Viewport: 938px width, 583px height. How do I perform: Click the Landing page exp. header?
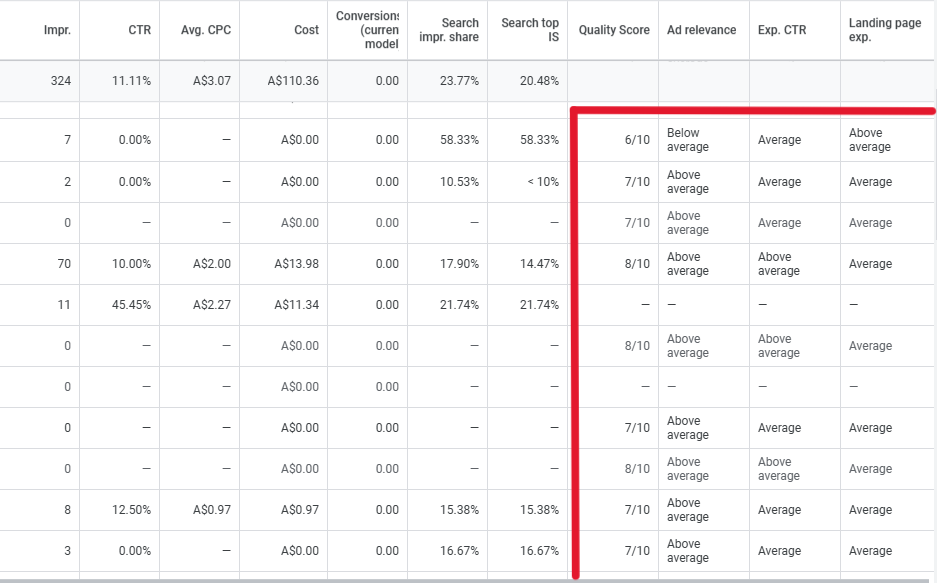(885, 30)
